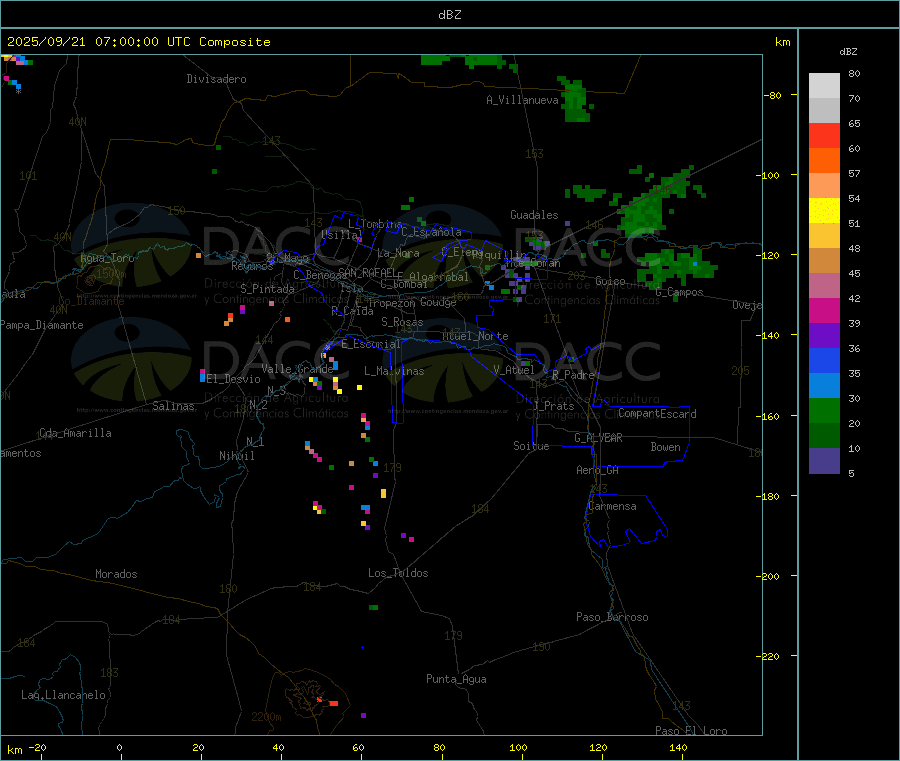Click the Bowen map label
Viewport: 900px width, 761px height.
[x=665, y=447]
